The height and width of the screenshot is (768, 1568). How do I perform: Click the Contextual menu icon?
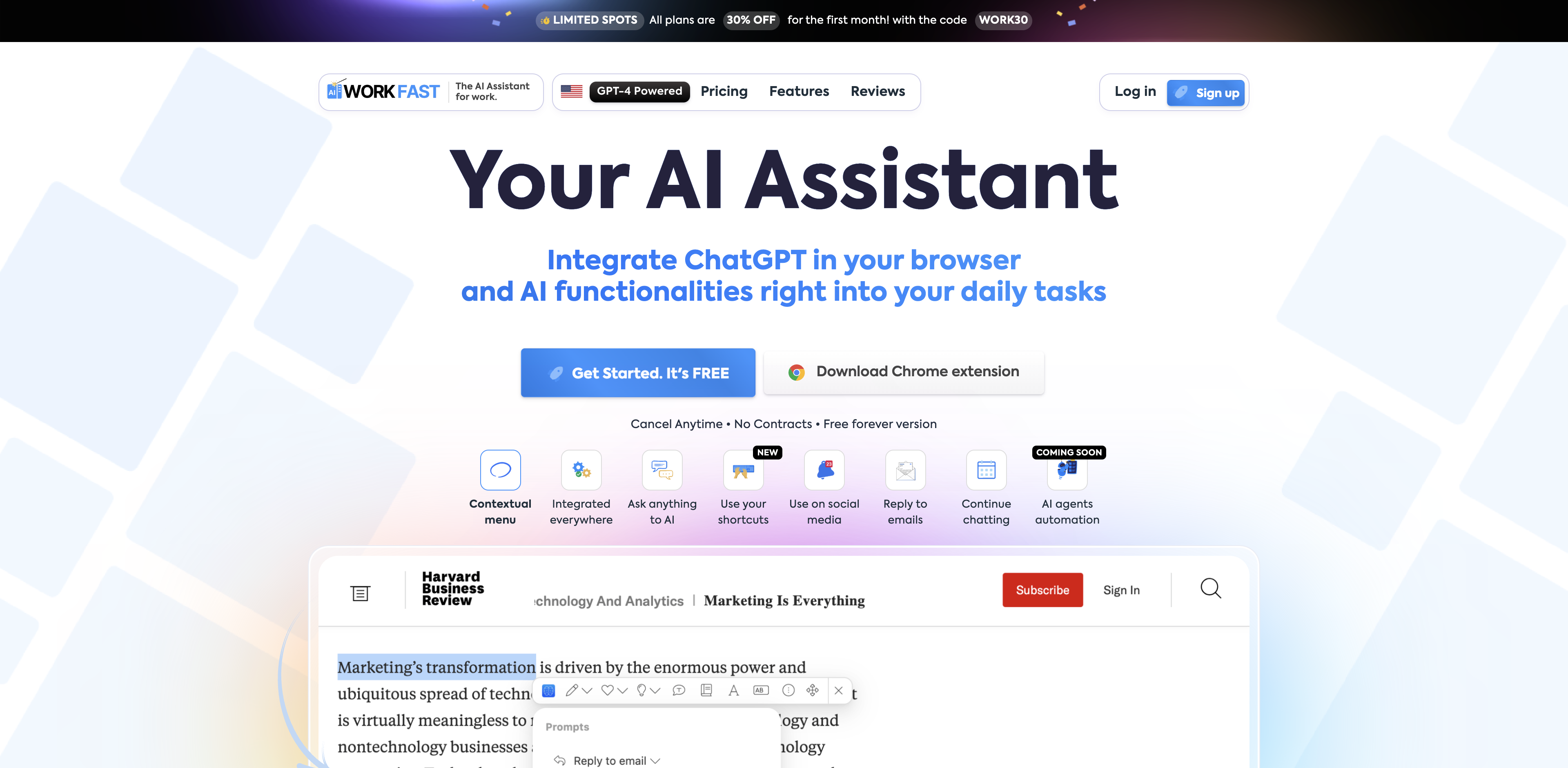(x=500, y=470)
